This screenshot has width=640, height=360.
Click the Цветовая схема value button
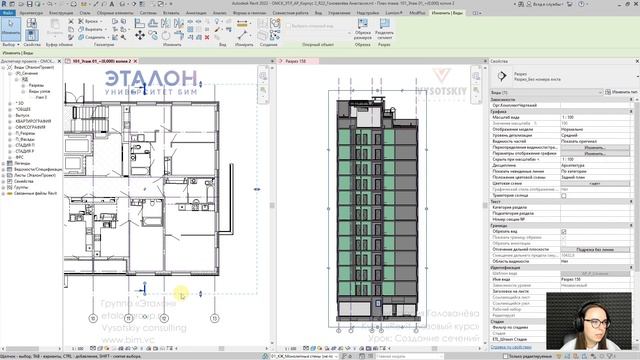tap(595, 184)
